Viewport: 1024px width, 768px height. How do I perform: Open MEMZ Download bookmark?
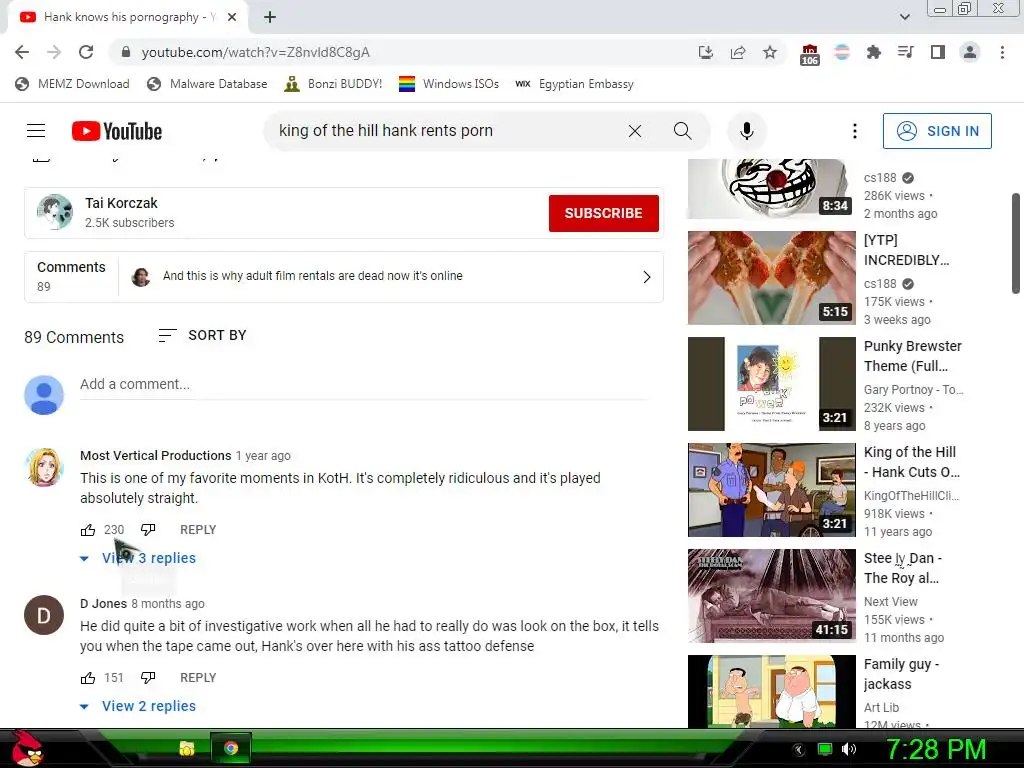[72, 84]
